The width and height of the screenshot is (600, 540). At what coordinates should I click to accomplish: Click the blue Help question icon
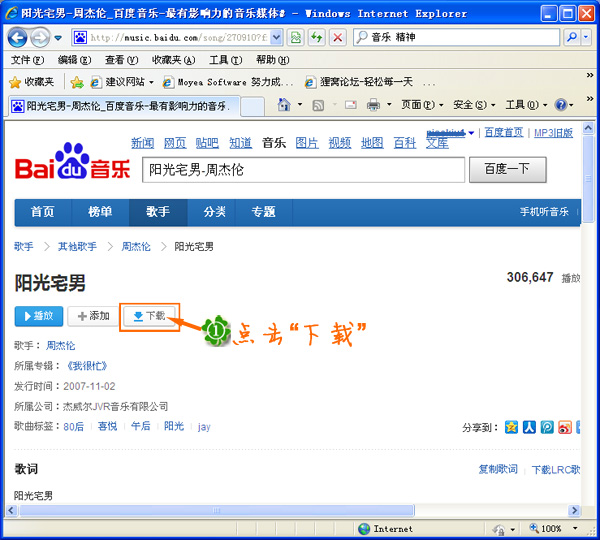coord(561,105)
